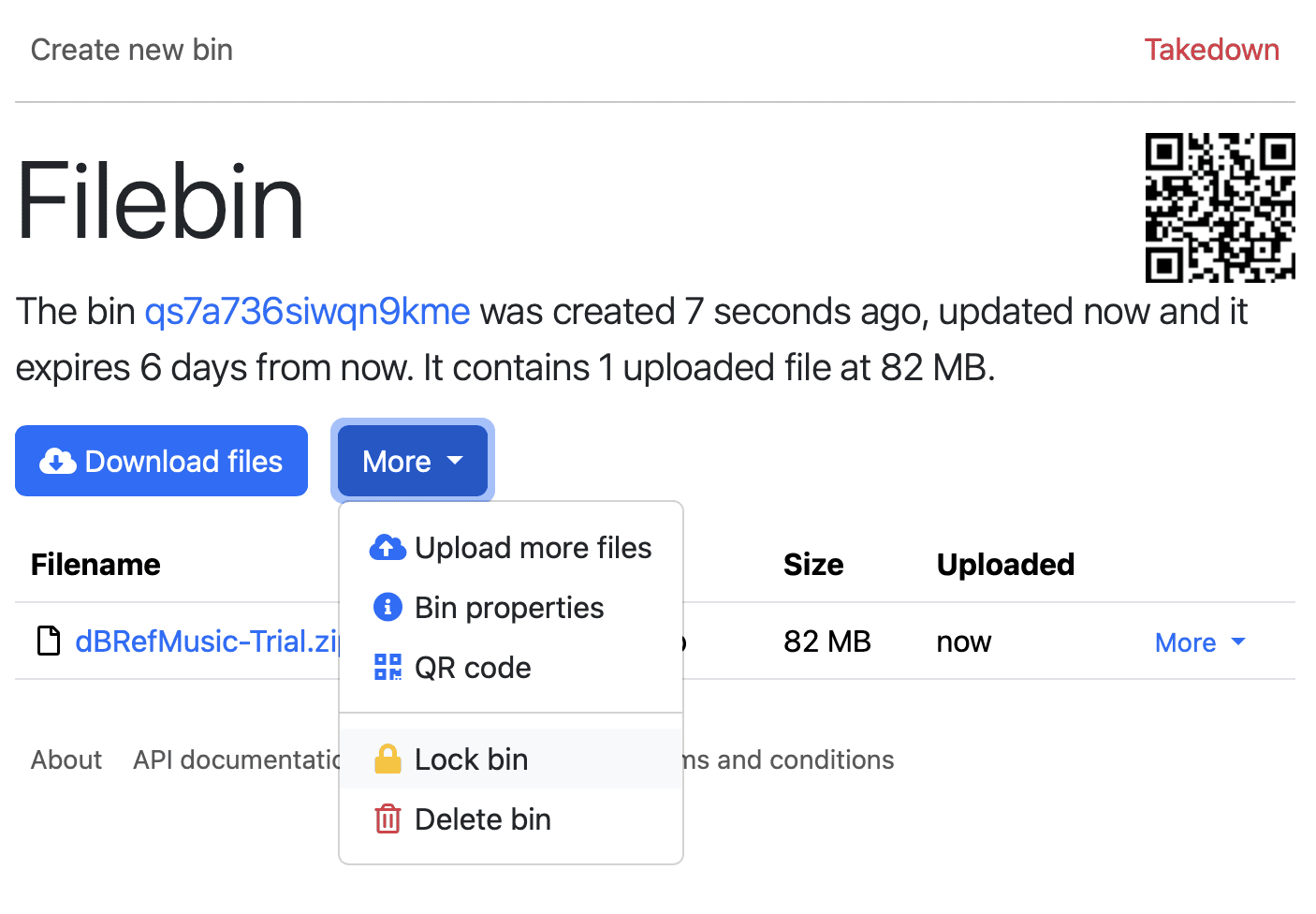This screenshot has height=914, width=1316.
Task: Click the blue info circle icon
Action: tap(387, 608)
